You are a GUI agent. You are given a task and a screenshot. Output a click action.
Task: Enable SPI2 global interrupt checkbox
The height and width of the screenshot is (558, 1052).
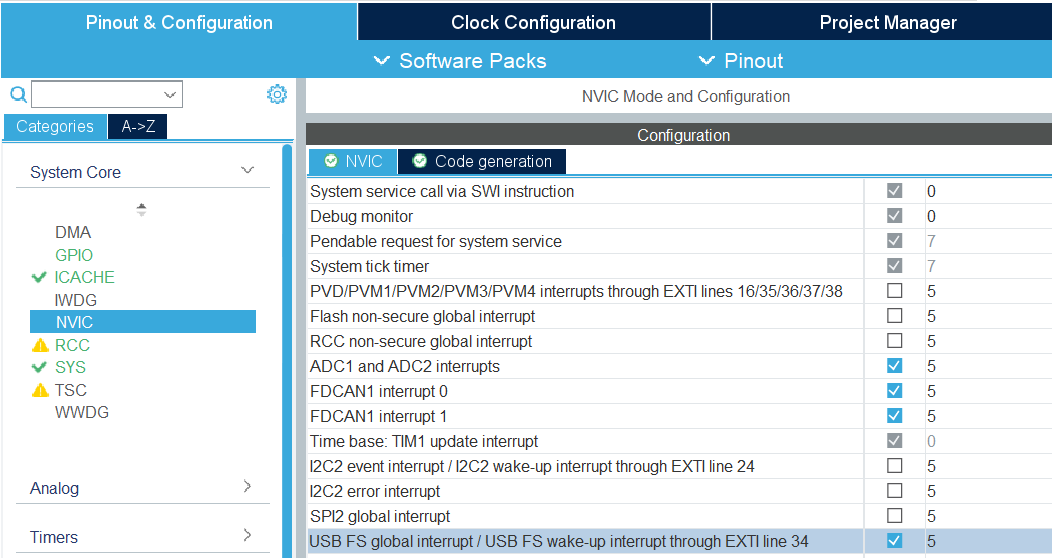click(894, 516)
